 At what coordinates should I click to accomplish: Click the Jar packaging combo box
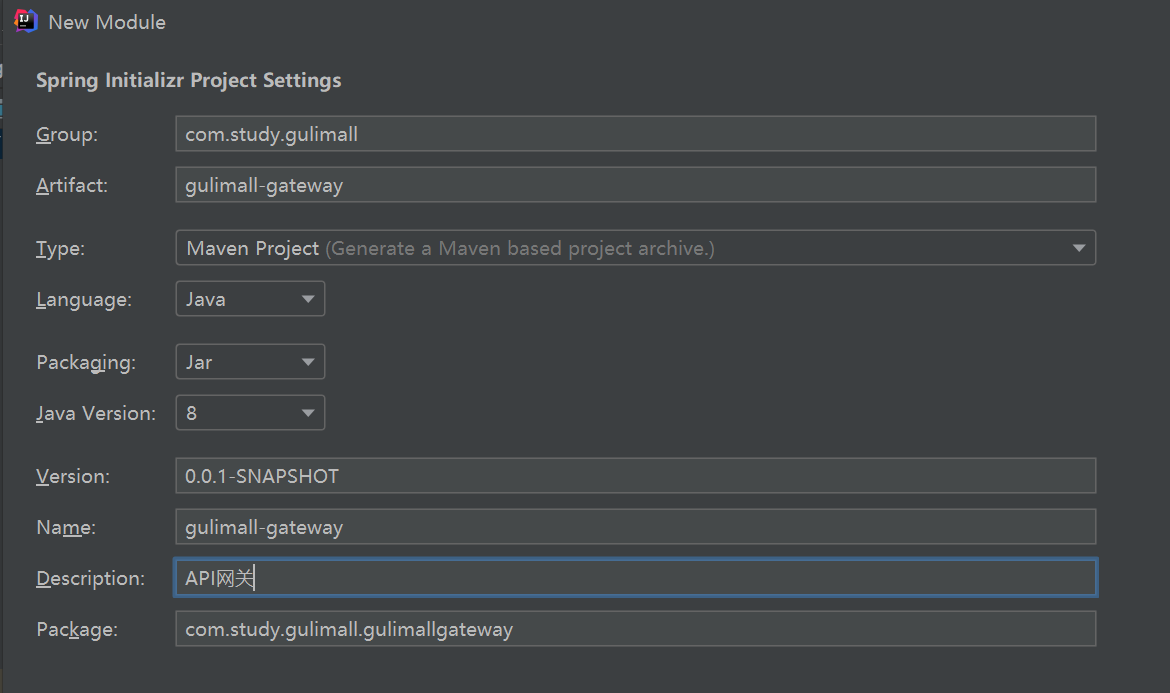pos(250,362)
